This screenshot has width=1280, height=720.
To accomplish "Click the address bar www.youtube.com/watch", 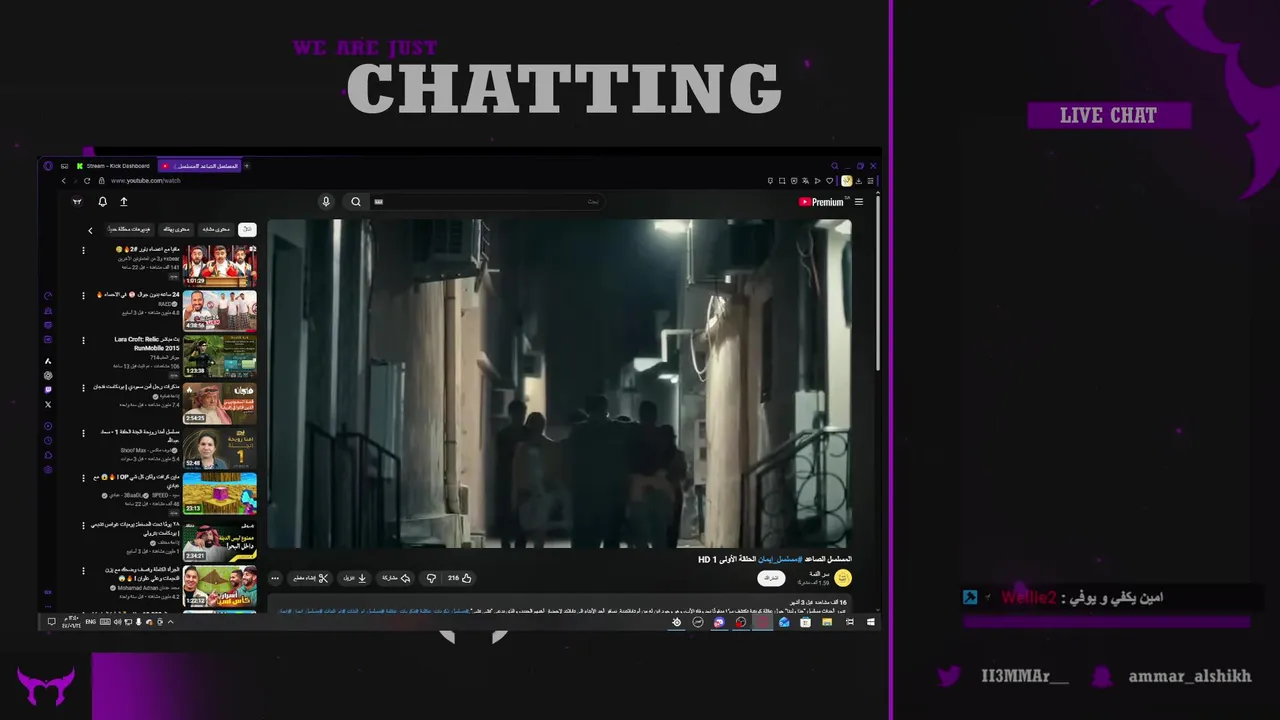I will pyautogui.click(x=145, y=181).
